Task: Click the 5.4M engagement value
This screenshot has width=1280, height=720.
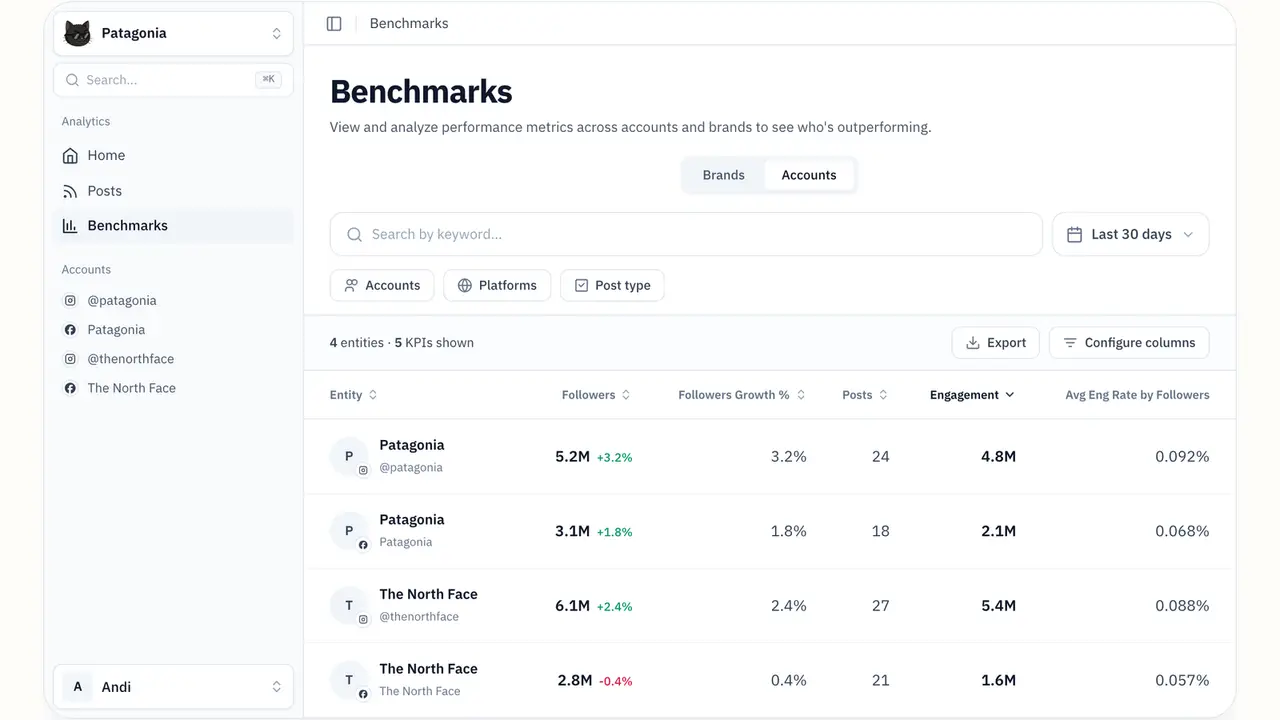Action: pyautogui.click(x=998, y=605)
